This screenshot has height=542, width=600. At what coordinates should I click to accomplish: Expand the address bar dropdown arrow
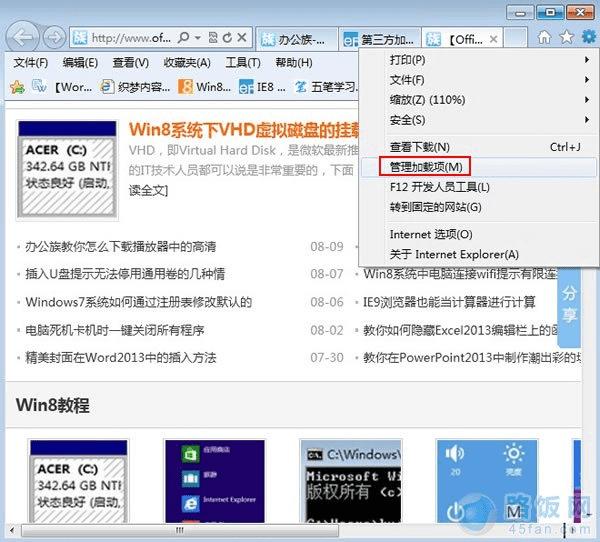[198, 38]
